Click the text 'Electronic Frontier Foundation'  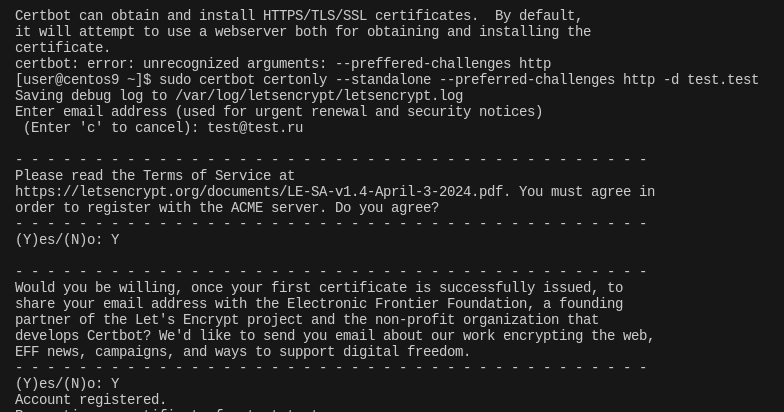406,304
